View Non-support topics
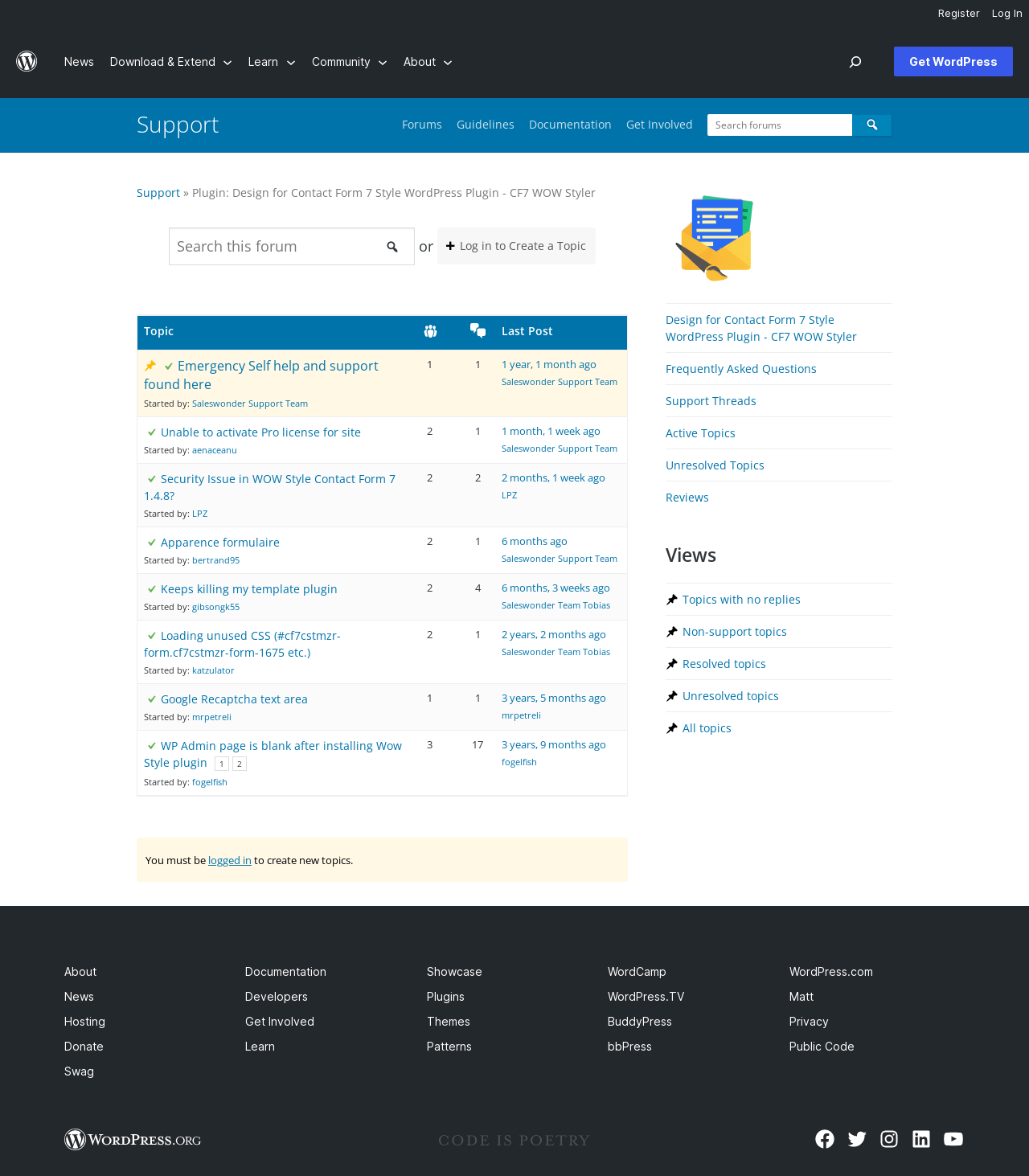Screen dimensions: 1029x1176 click(735, 632)
